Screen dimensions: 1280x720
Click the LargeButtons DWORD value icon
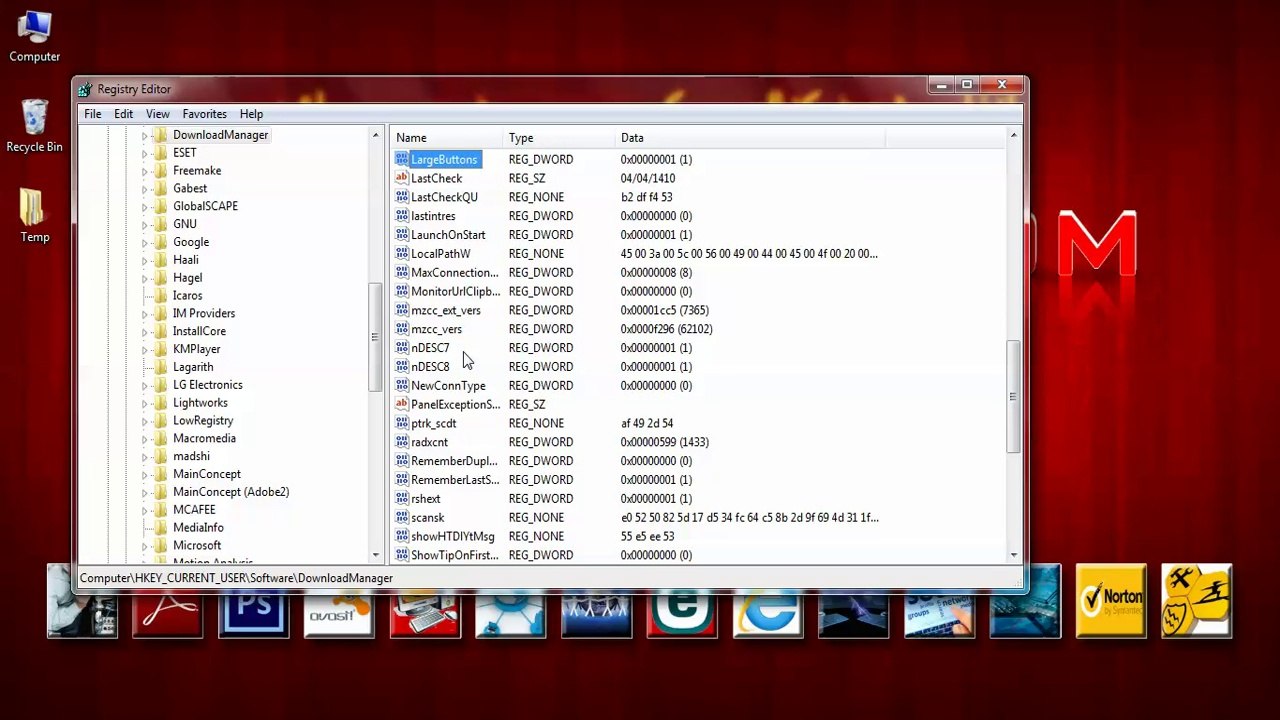pyautogui.click(x=402, y=159)
